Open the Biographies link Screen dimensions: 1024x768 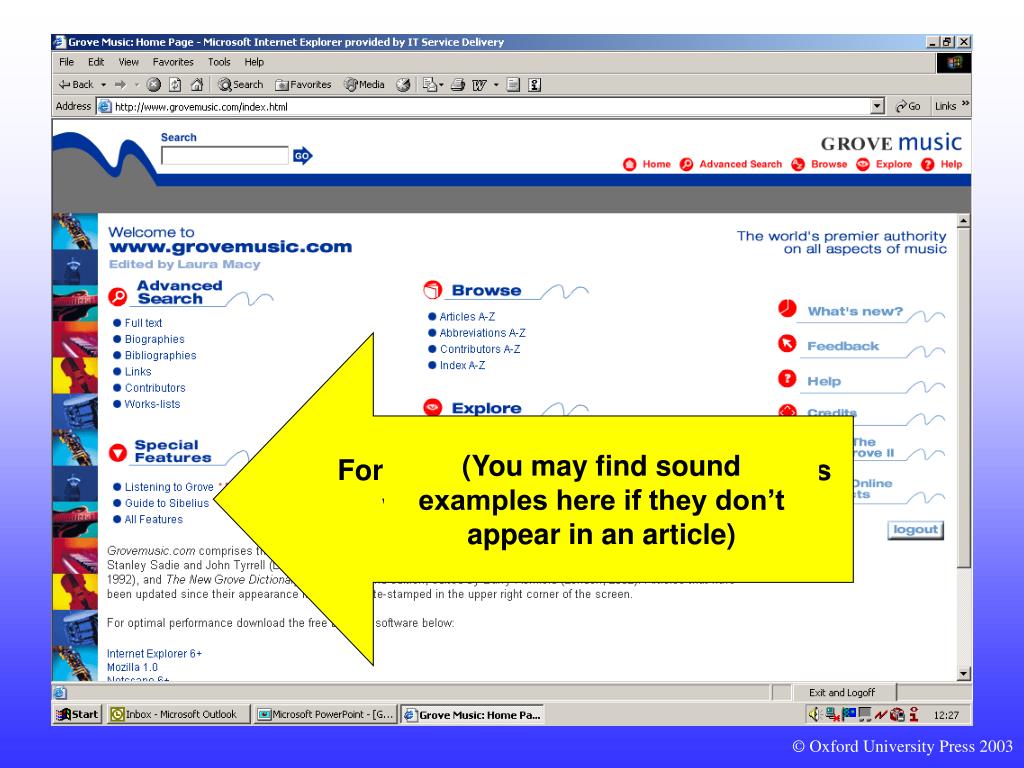[155, 339]
